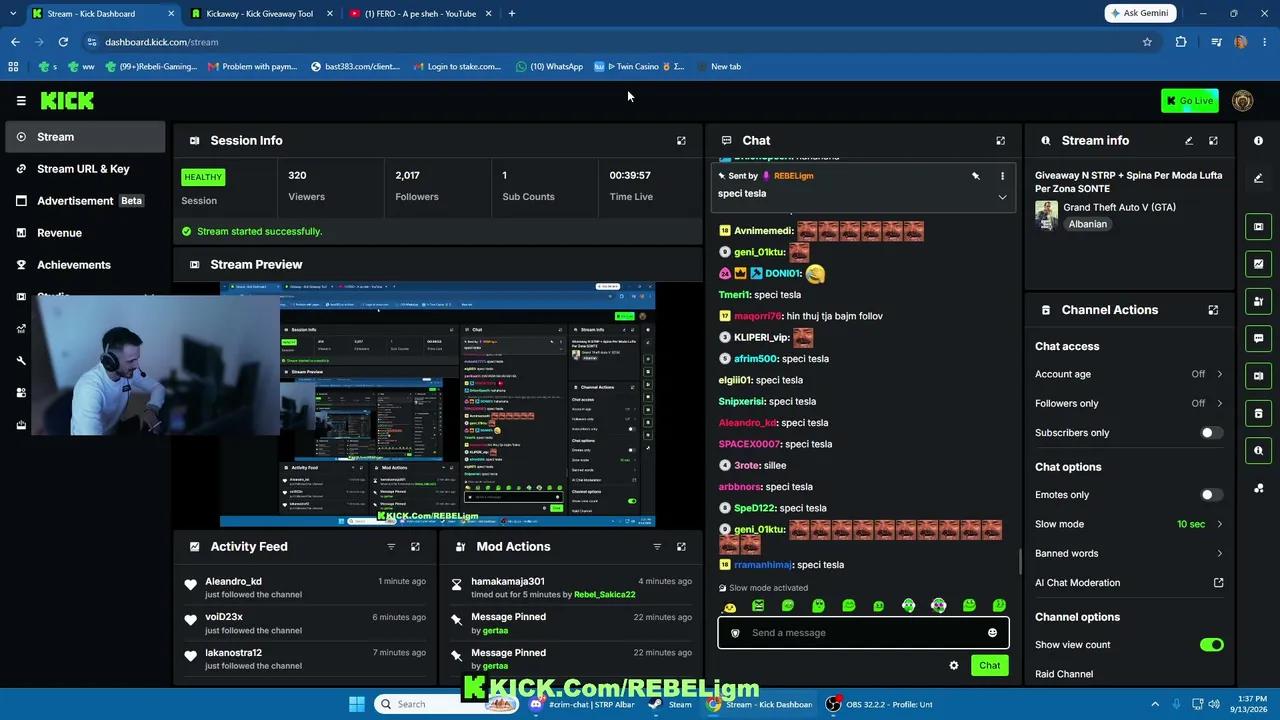The width and height of the screenshot is (1280, 720).
Task: Click the info icon in the right sidebar
Action: (x=1258, y=141)
